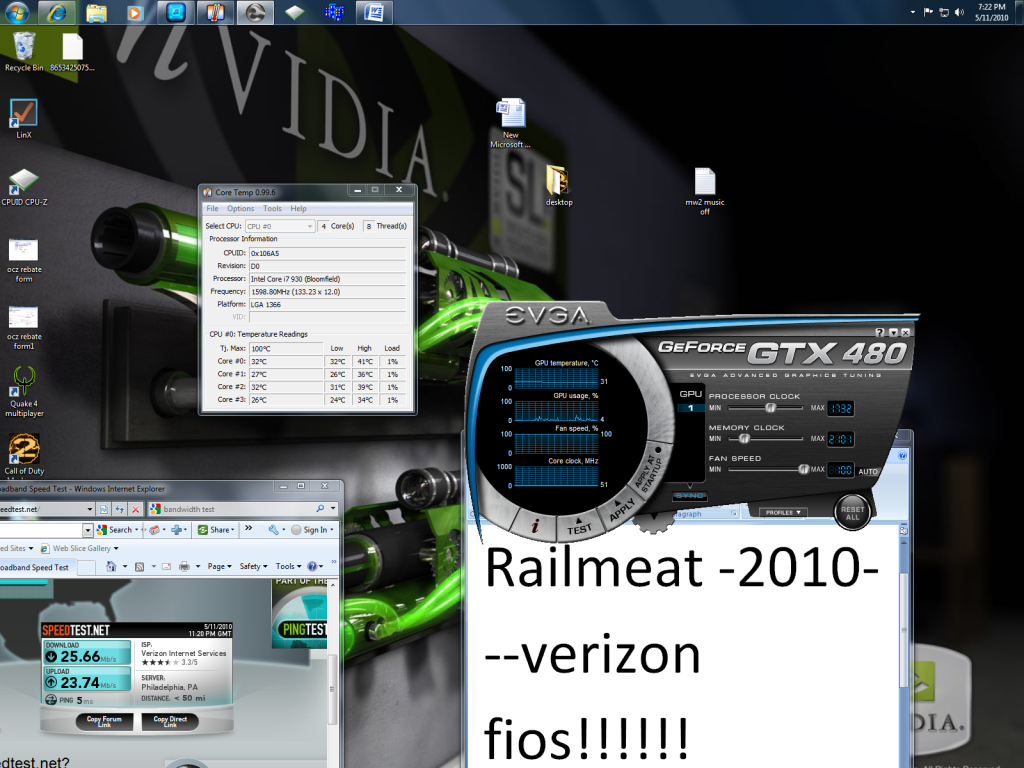Switch to EVGA Precision taskbar icon
The image size is (1024, 768).
pos(255,12)
